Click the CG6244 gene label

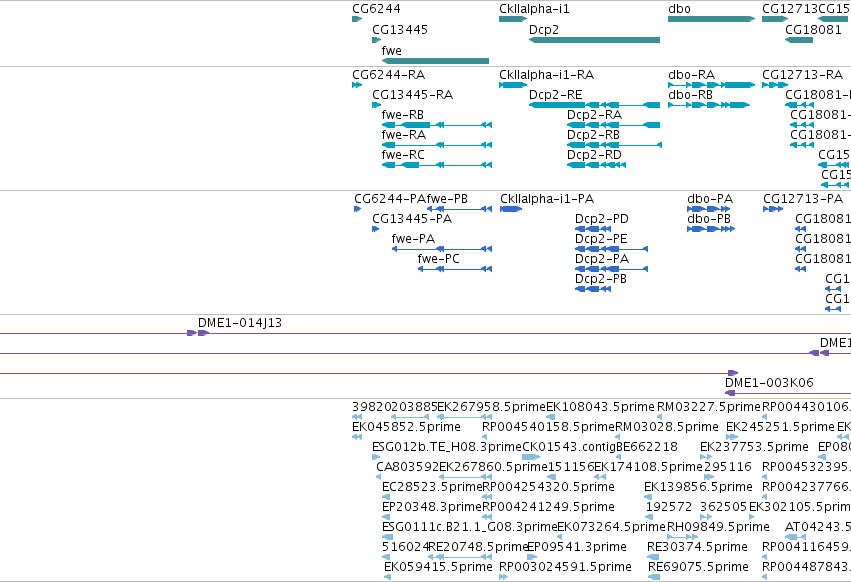(376, 9)
